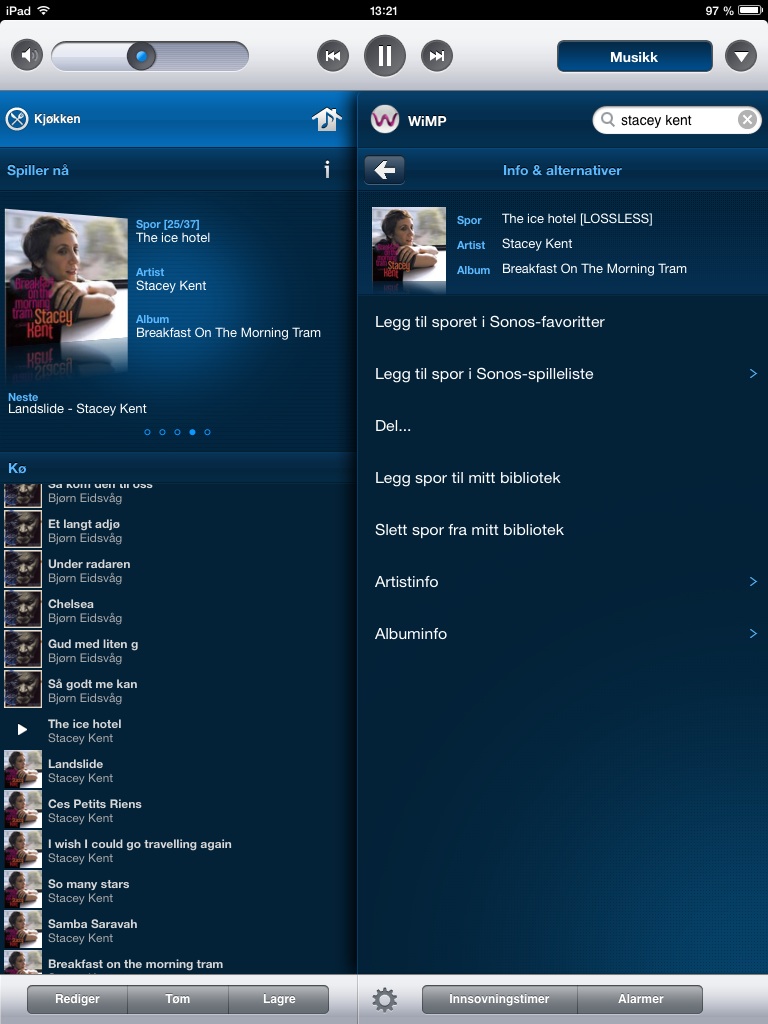
Task: Select the first page indicator dot
Action: (147, 432)
